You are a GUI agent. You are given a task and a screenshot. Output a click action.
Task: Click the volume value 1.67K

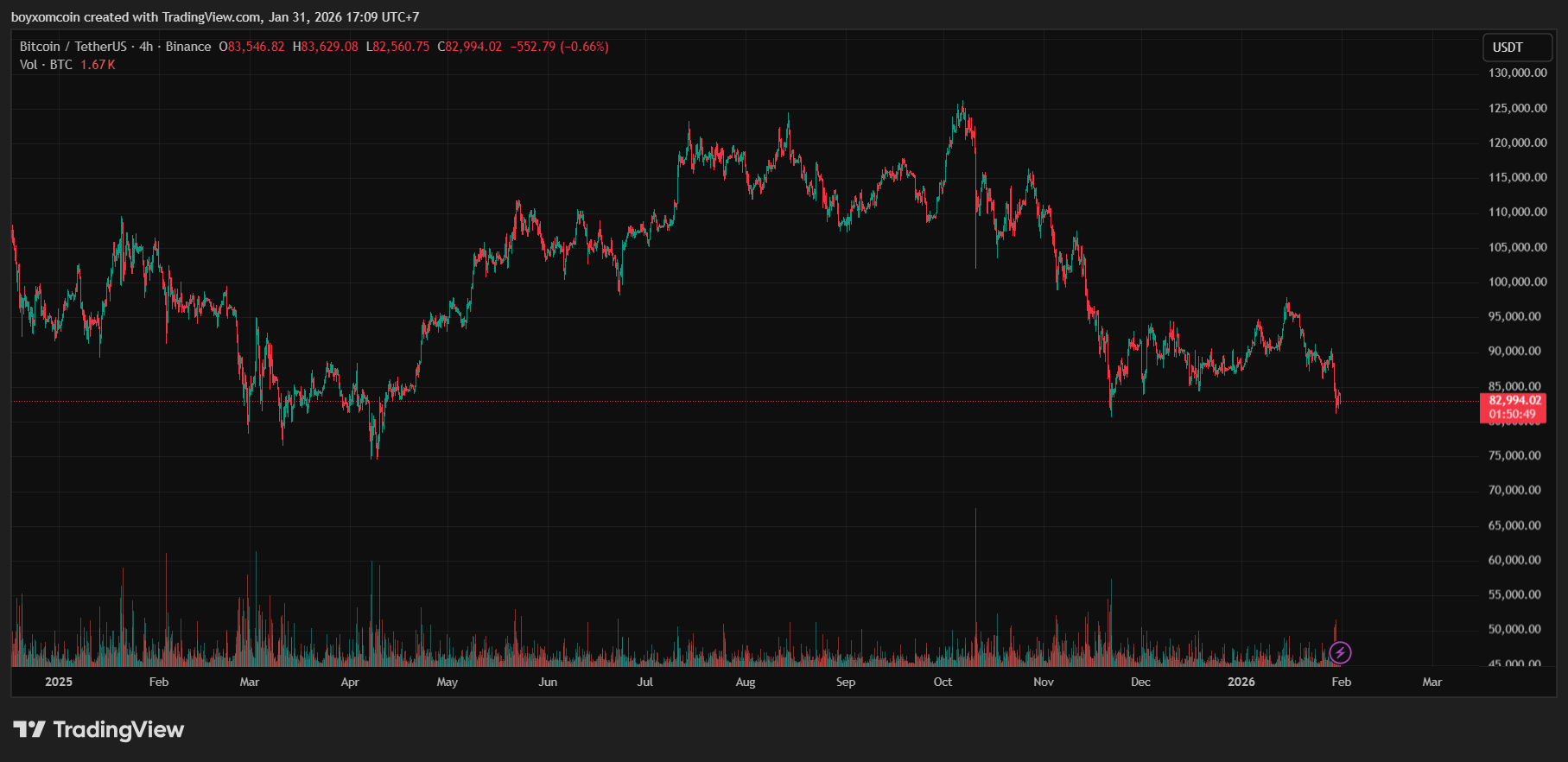[x=98, y=65]
